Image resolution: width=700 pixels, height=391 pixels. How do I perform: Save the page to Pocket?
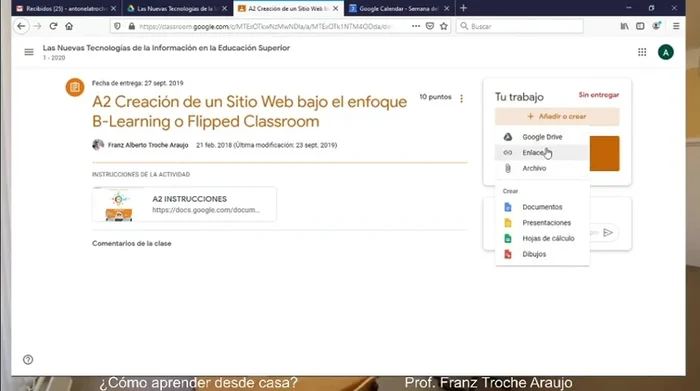[429, 26]
